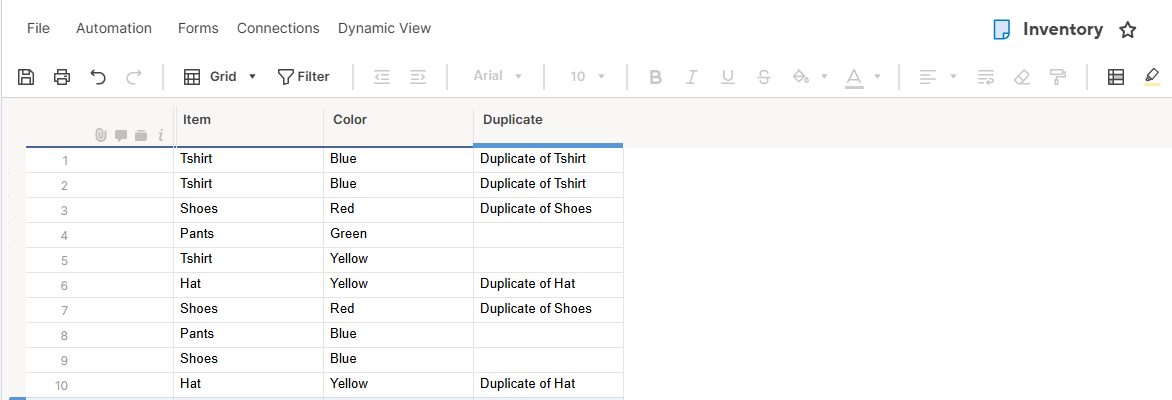Image resolution: width=1172 pixels, height=400 pixels.
Task: Expand the Grid view dropdown arrow
Action: pos(252,76)
